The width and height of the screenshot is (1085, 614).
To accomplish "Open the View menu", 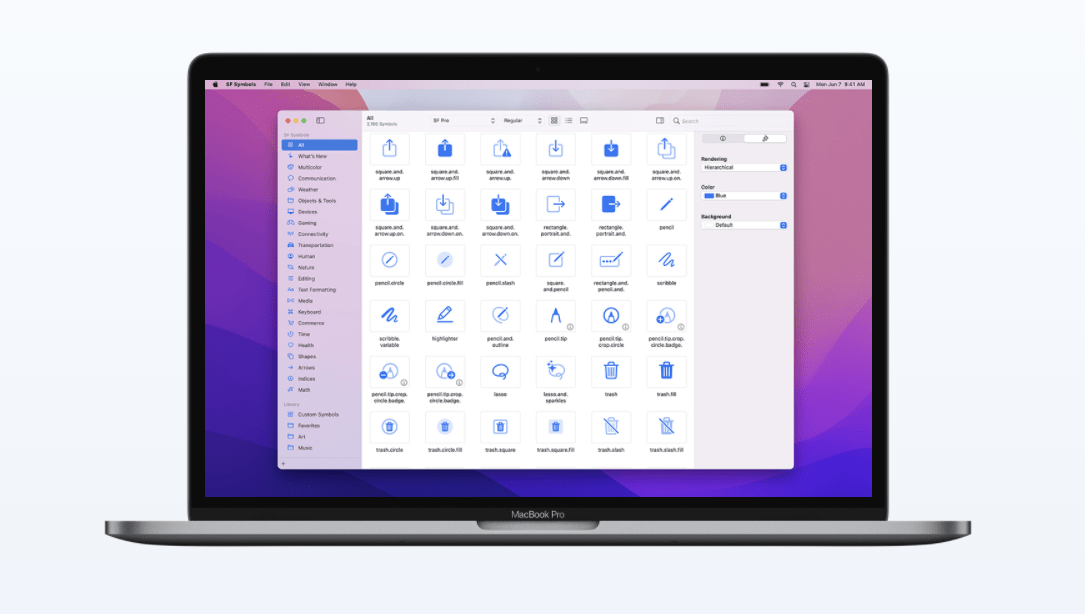I will click(x=304, y=84).
